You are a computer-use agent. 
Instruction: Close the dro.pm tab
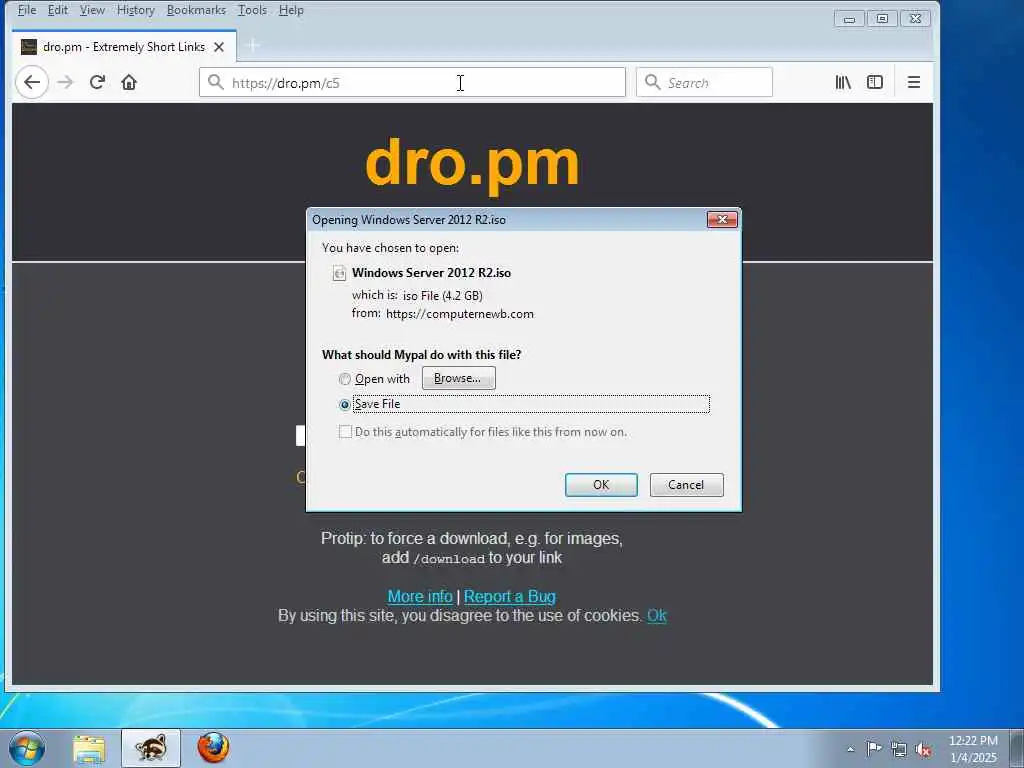point(219,47)
